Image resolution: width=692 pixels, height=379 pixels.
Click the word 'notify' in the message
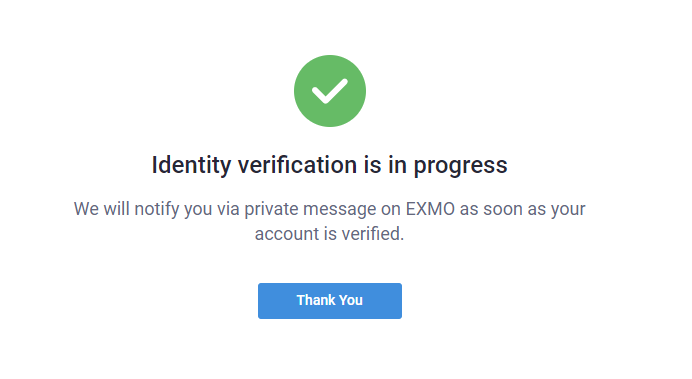[157, 210]
